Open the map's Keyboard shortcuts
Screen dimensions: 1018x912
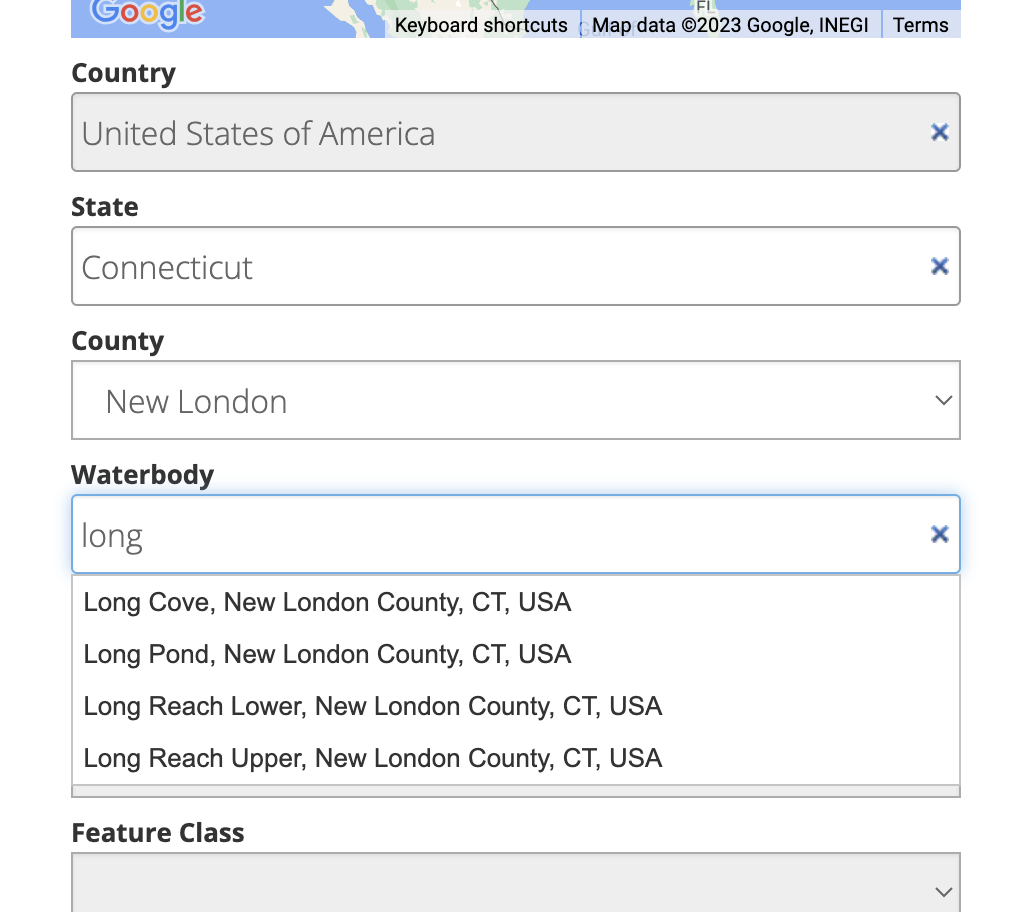pos(481,25)
